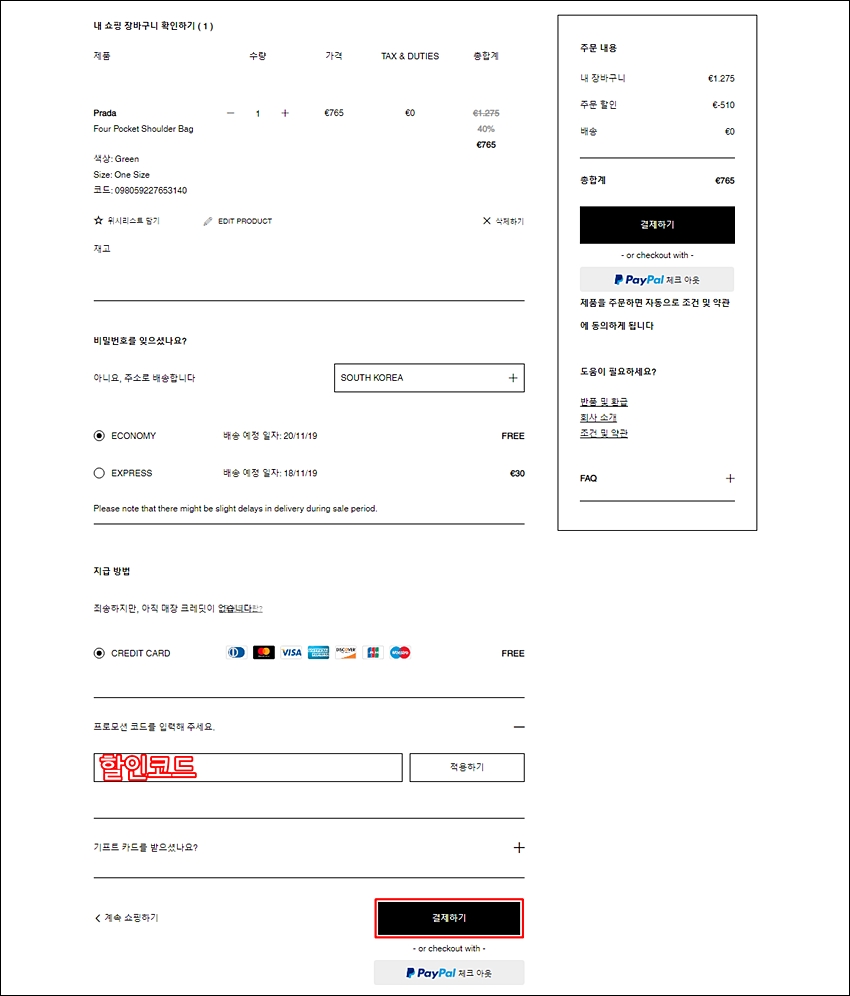Click 결제하기 below the gift card section
This screenshot has height=996, width=850.
coord(449,918)
